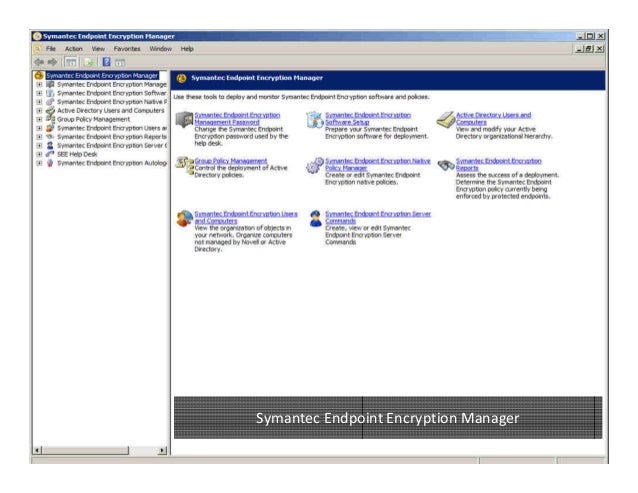Expand Symantec Endpoint Encryption Reports tree node

click(x=39, y=137)
